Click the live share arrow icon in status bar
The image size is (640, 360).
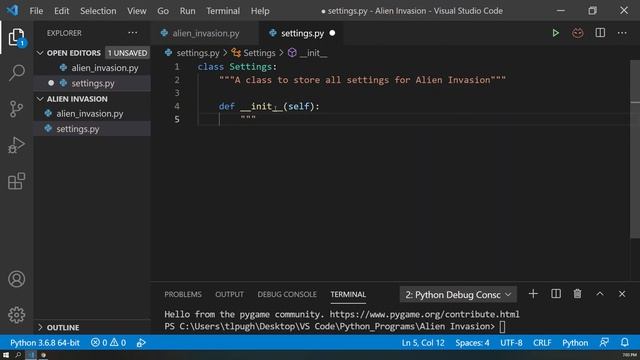[141, 343]
